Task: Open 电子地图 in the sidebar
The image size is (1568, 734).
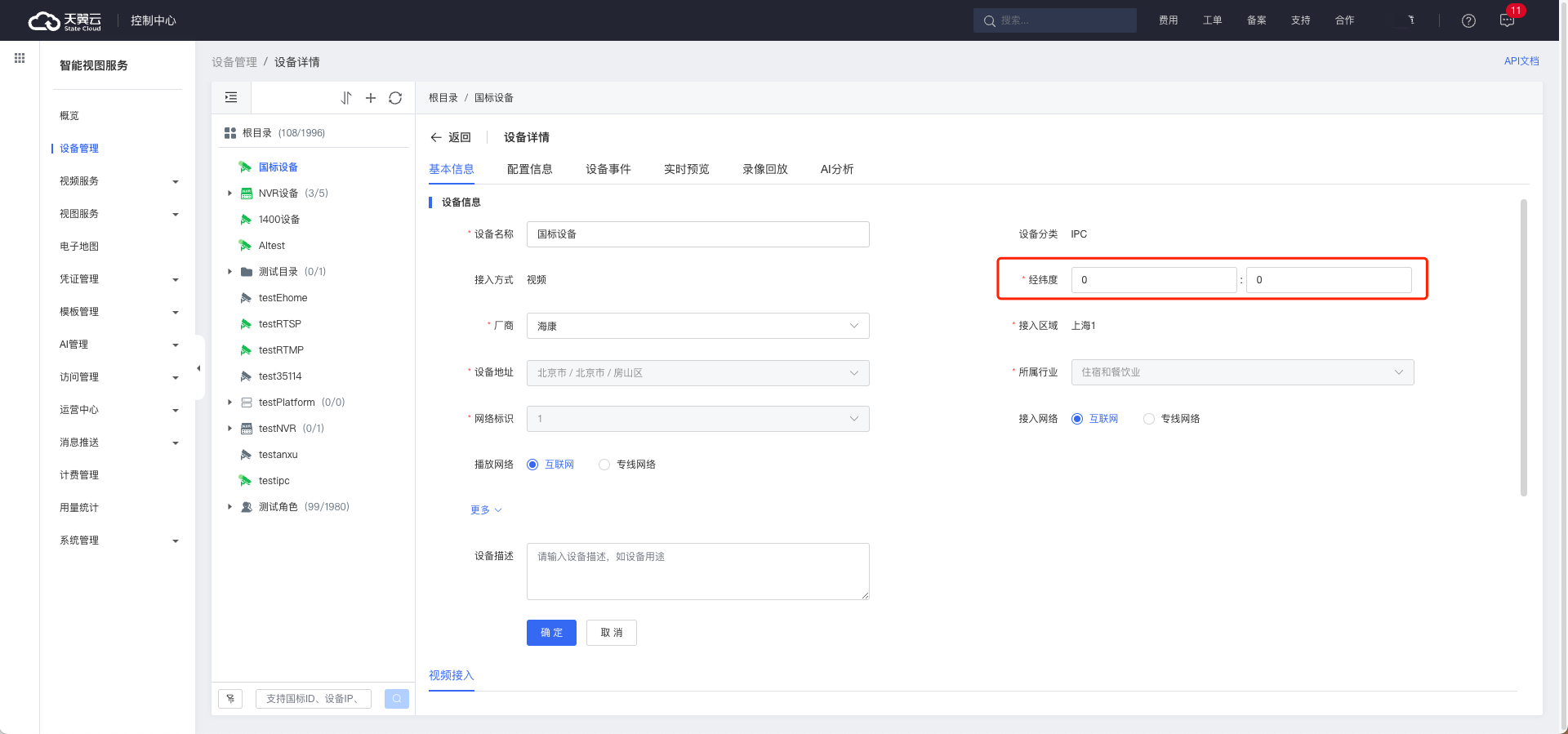Action: pyautogui.click(x=79, y=247)
